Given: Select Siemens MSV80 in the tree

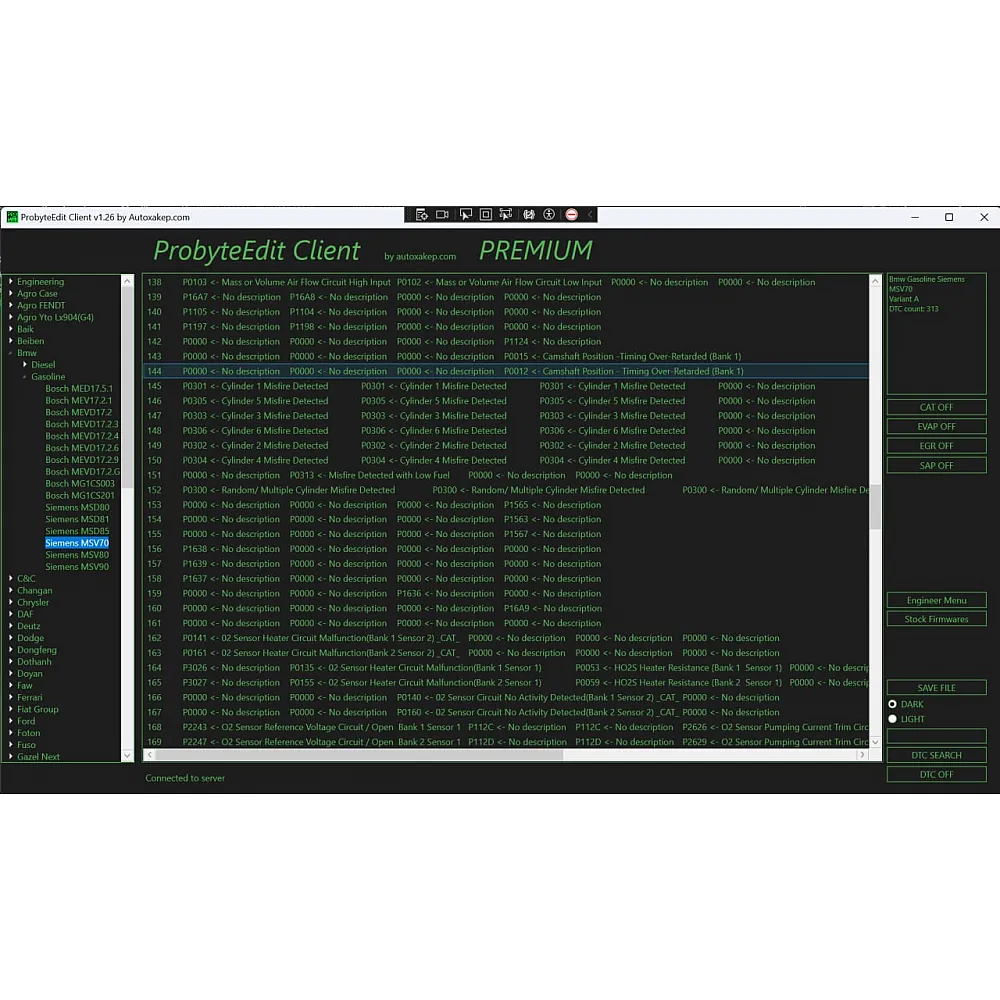Looking at the screenshot, I should pos(77,555).
